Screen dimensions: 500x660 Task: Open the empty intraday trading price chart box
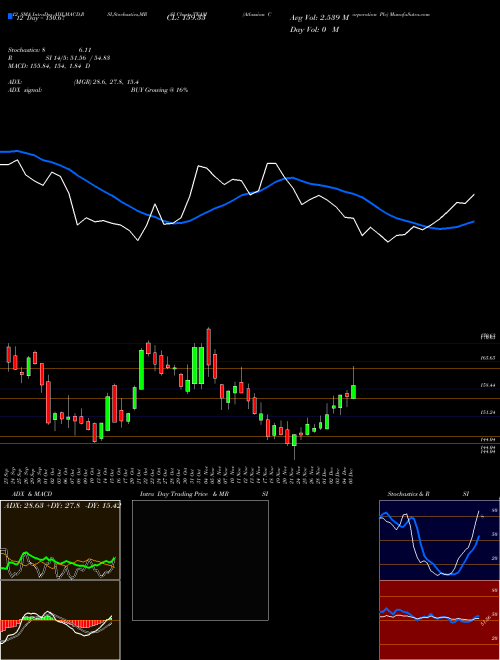pyautogui.click(x=200, y=560)
